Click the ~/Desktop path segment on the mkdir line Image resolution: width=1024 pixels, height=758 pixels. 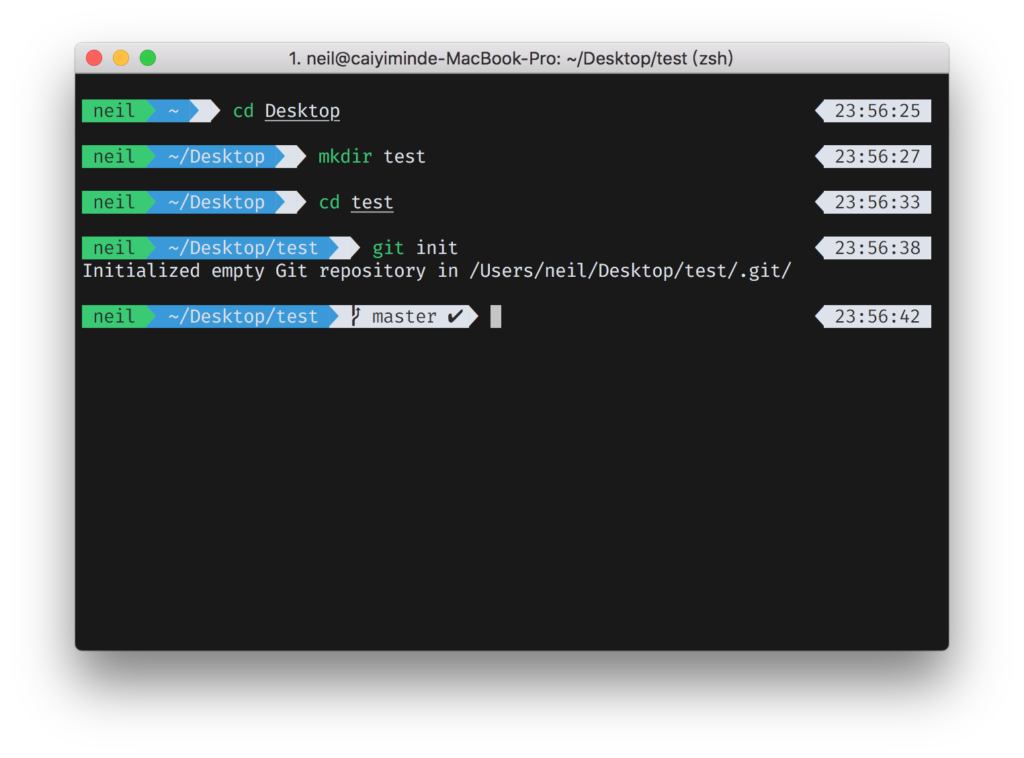point(216,157)
